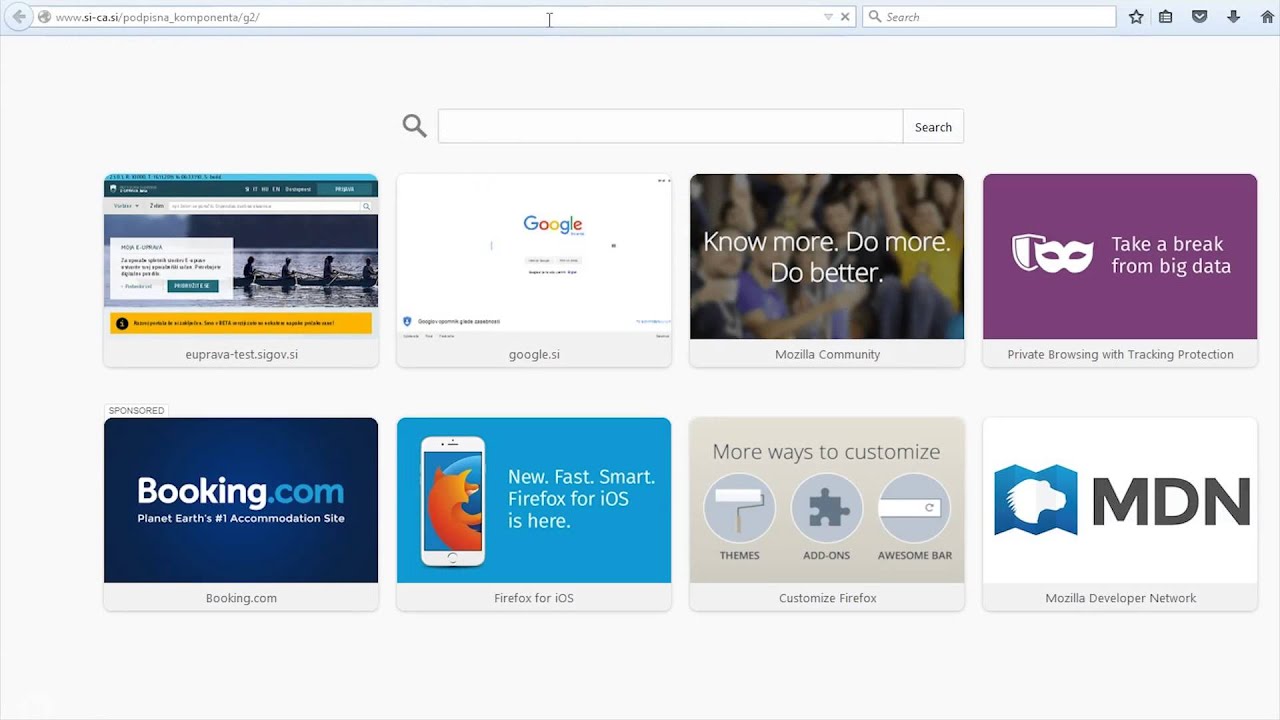Click the google.si caption
Screen dimensions: 1280x720
pos(534,354)
